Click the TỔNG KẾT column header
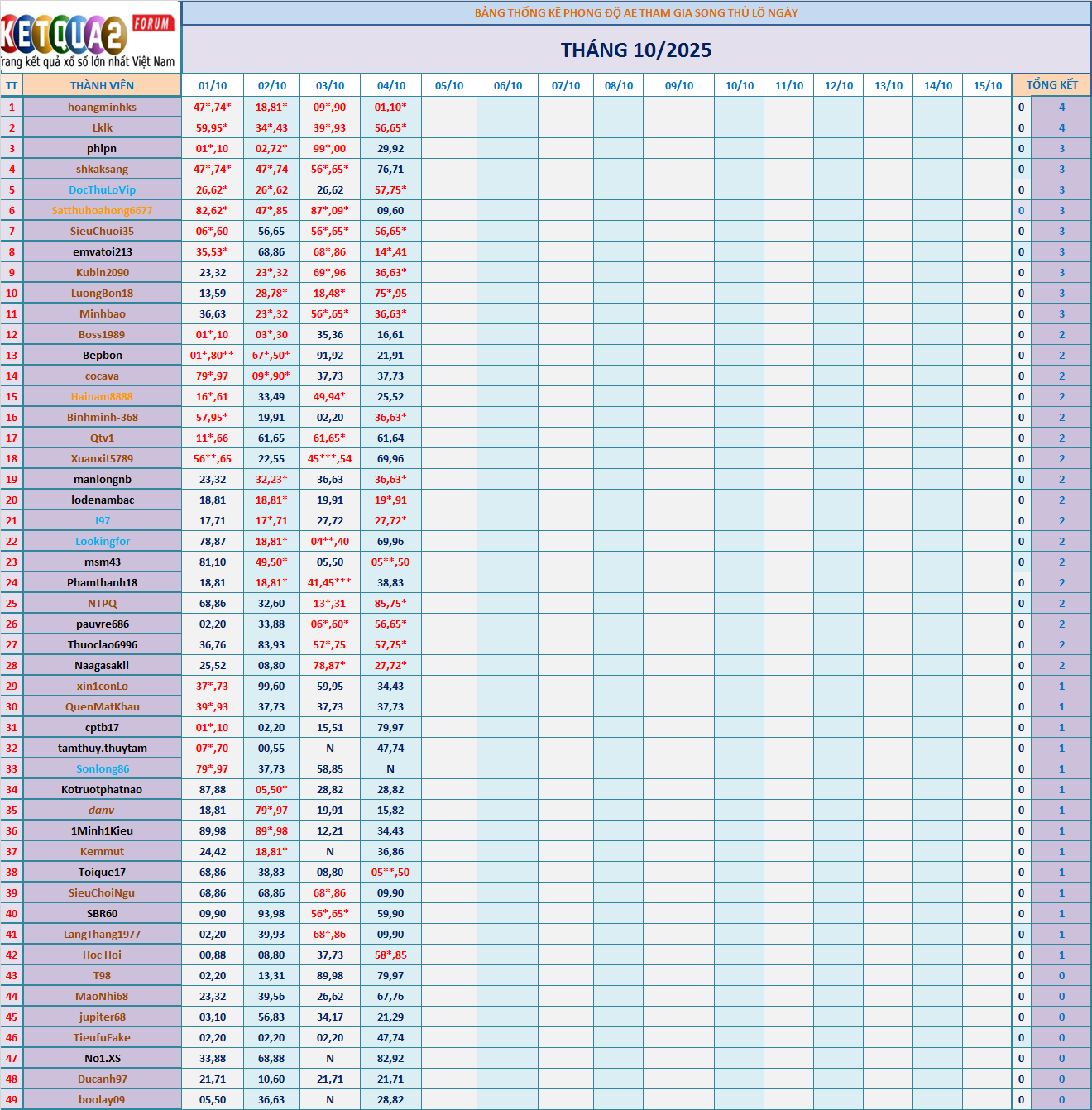The image size is (1092, 1110). tap(1051, 85)
